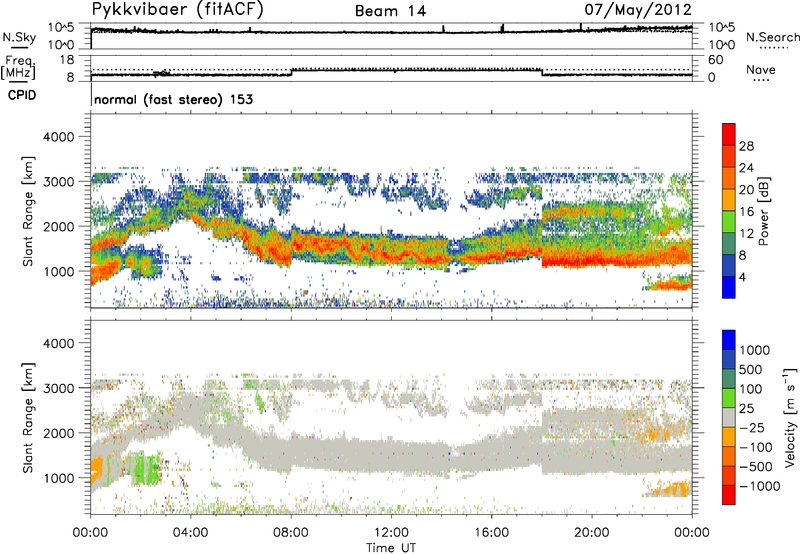
Task: Click the '00:00' label at the start of the time axis
Action: (x=90, y=533)
